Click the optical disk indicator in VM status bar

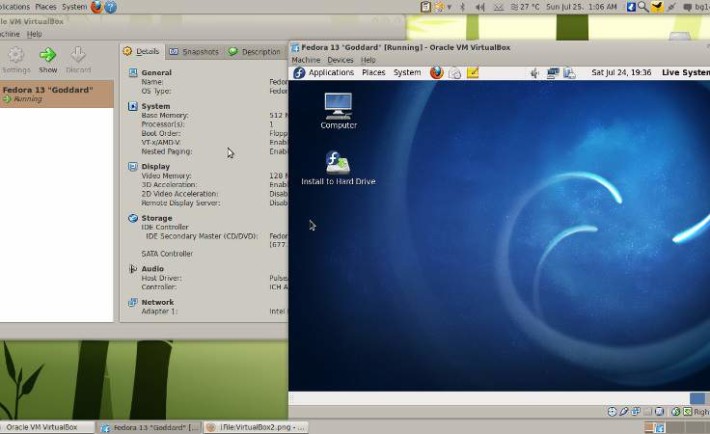pos(612,411)
